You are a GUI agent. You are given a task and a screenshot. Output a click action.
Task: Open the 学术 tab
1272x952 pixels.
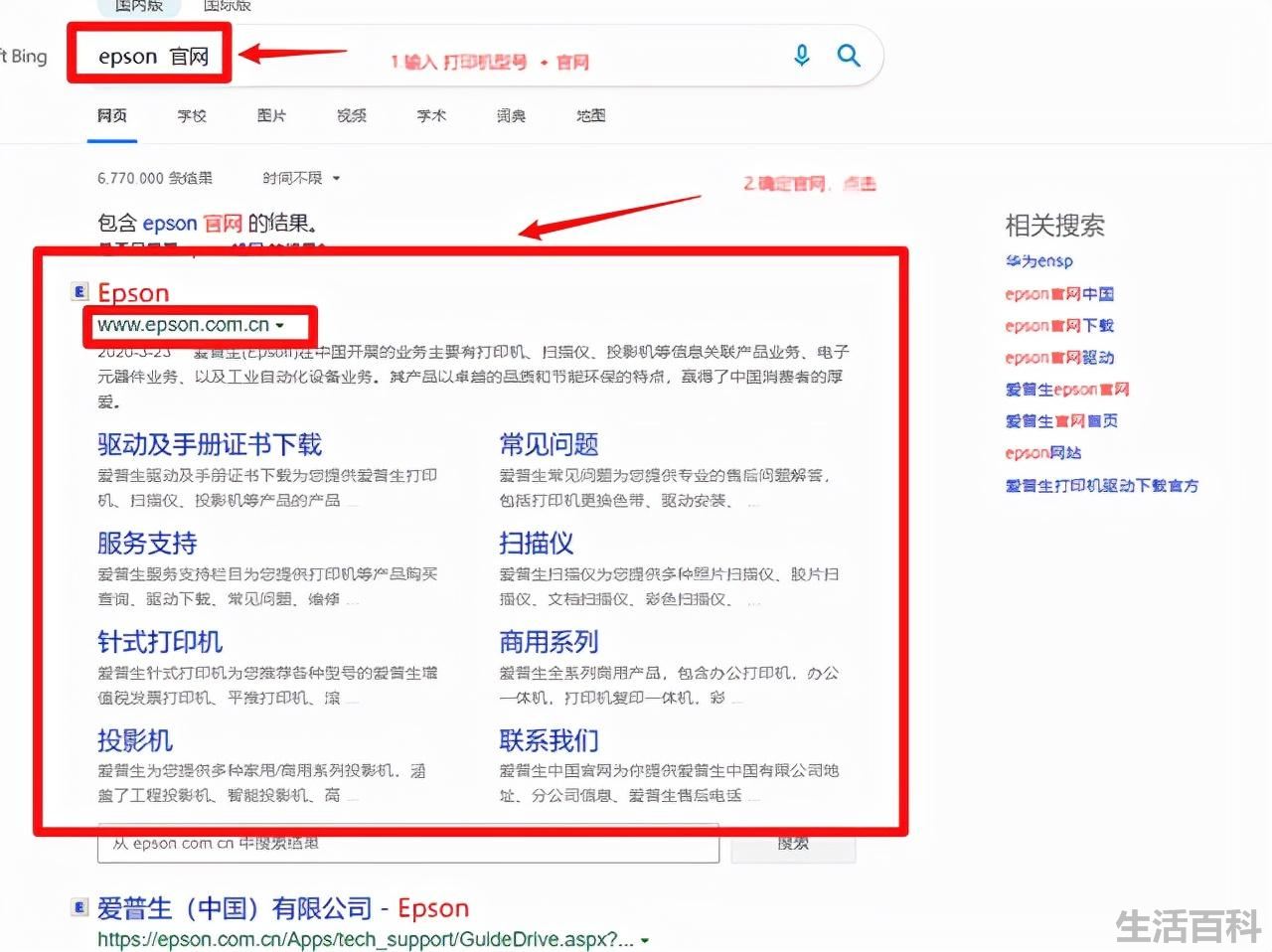click(x=431, y=115)
